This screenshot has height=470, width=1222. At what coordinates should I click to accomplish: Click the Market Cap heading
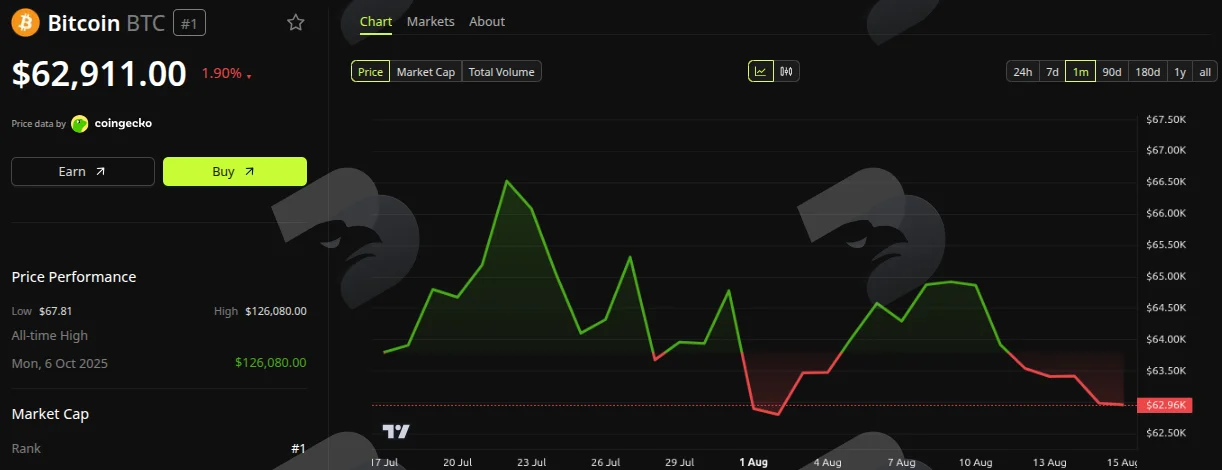coord(48,413)
